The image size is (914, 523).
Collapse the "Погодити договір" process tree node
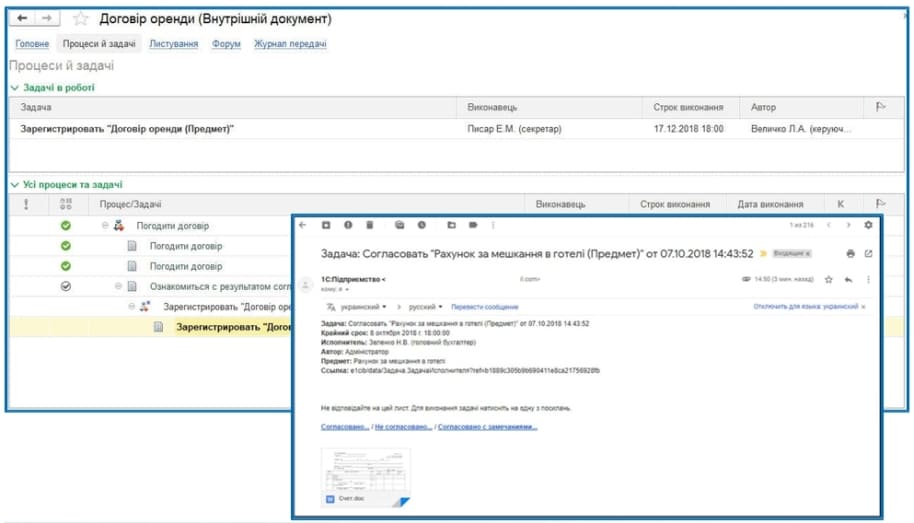tap(105, 226)
